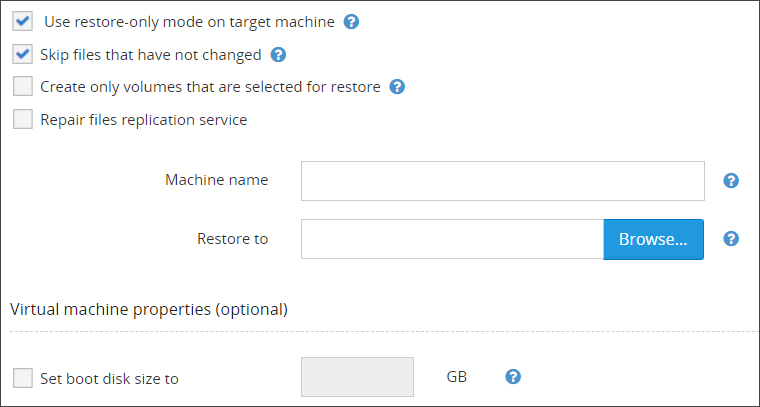Tick the Repair files replication service checkbox

(x=23, y=120)
